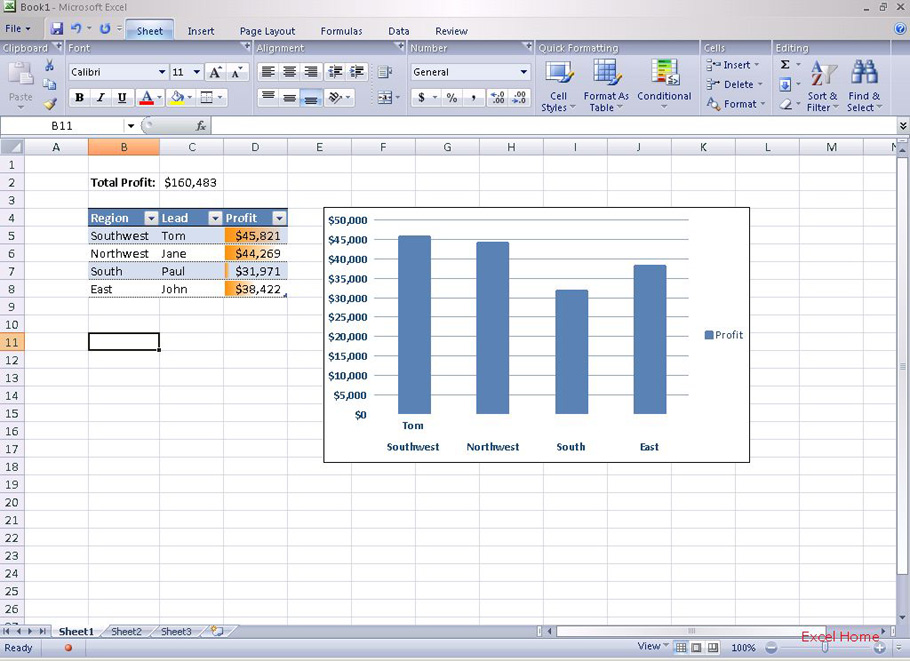Open the Sort & Filter tool
910x661 pixels.
click(x=823, y=86)
